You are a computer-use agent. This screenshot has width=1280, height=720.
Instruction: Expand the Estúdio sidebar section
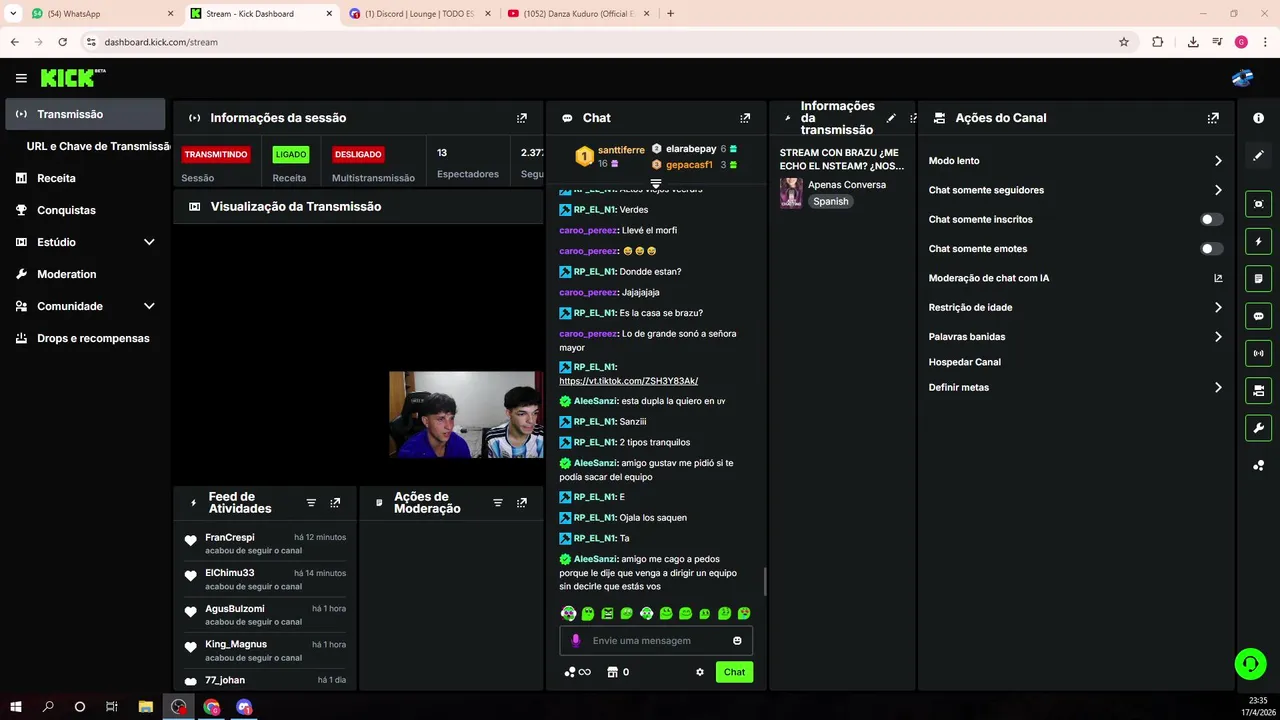tap(149, 242)
